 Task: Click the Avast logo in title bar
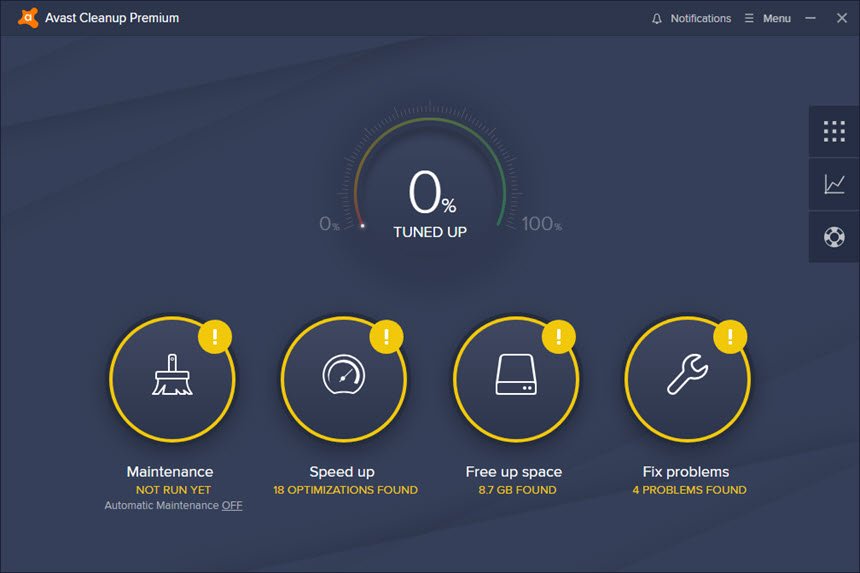tap(28, 18)
